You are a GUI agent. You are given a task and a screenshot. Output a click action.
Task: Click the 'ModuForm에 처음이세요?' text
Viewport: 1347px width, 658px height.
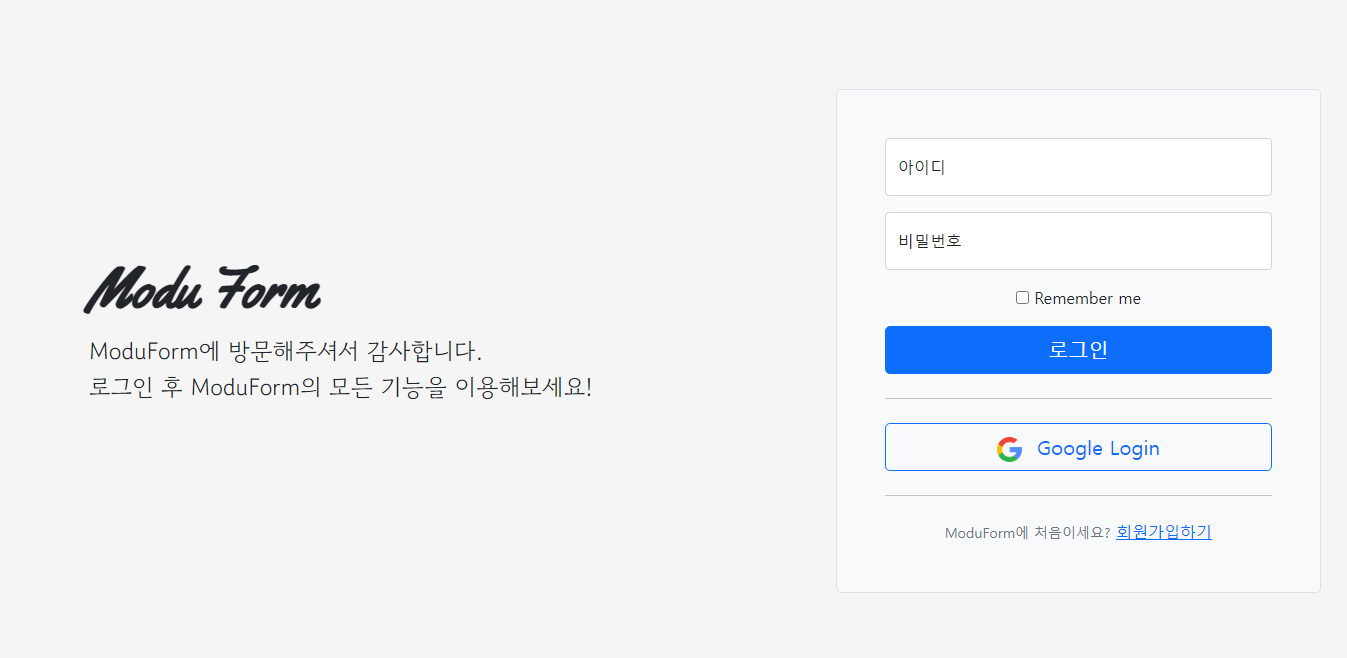1027,533
